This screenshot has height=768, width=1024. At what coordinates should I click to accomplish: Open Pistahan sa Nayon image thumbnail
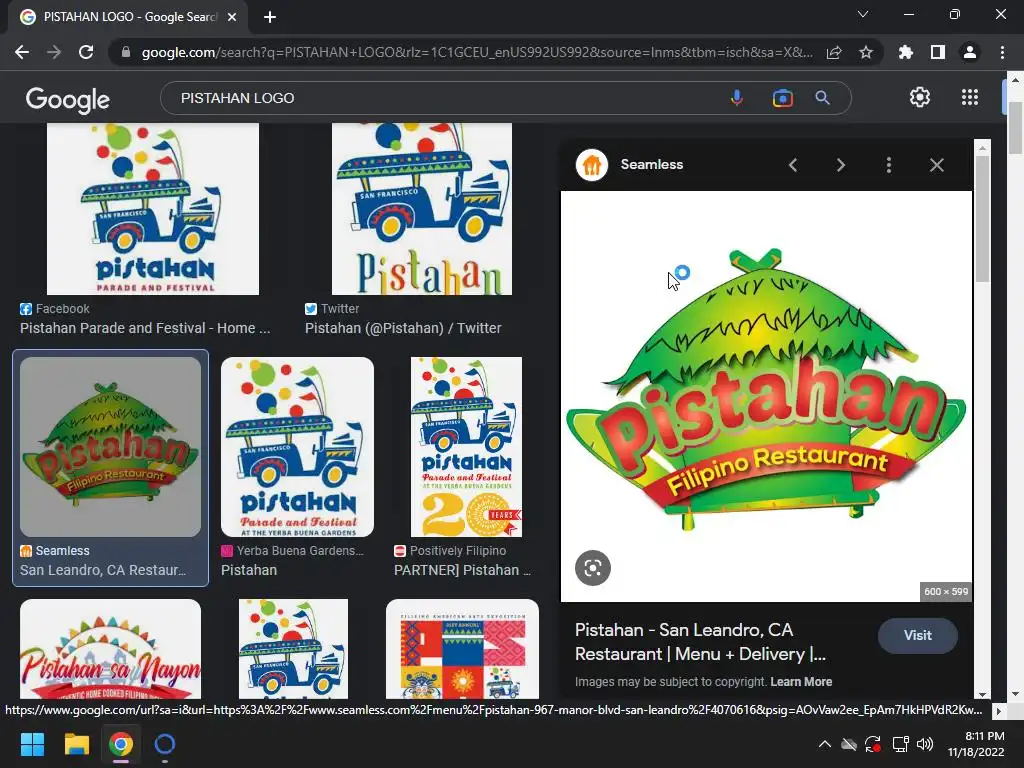point(110,649)
